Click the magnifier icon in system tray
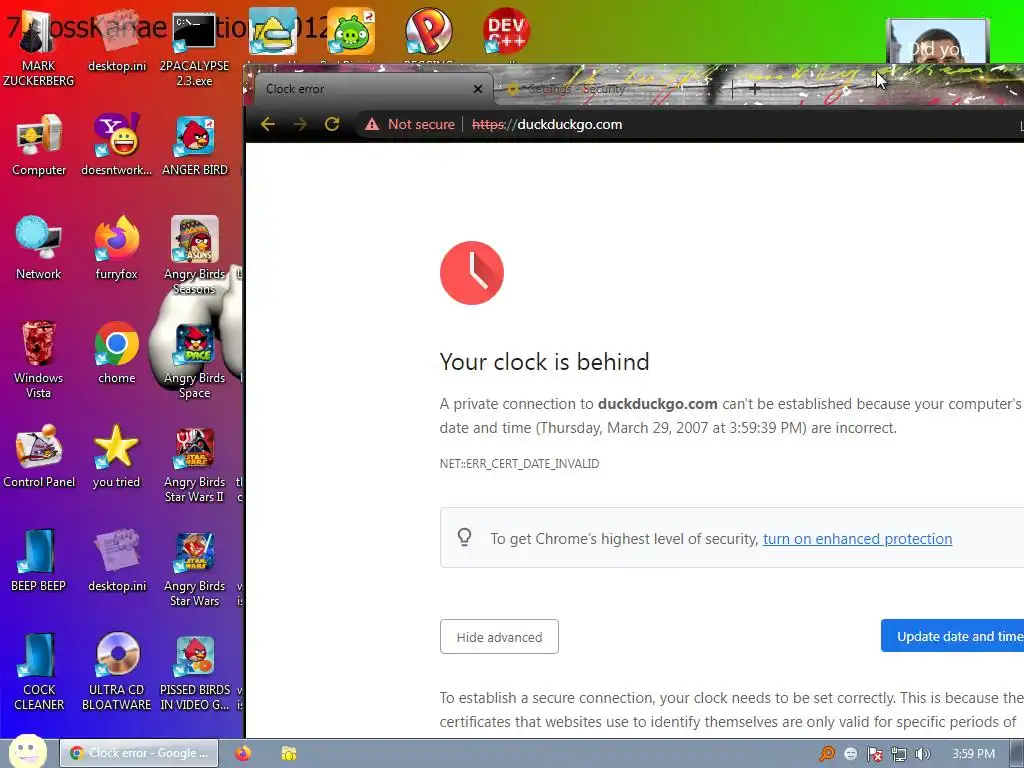This screenshot has width=1024, height=768. click(826, 754)
